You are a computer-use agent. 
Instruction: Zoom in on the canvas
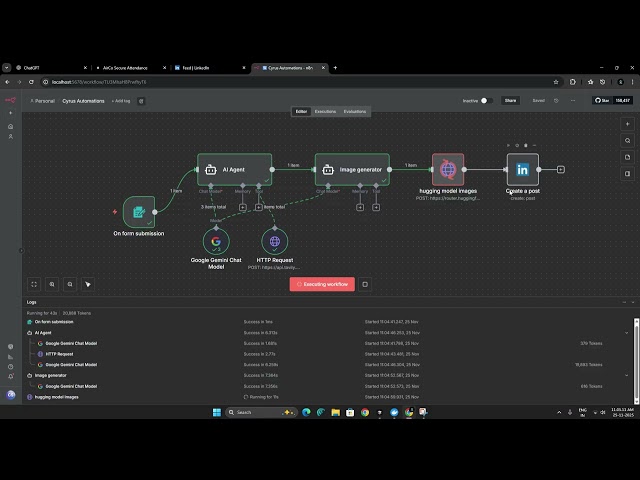52,284
